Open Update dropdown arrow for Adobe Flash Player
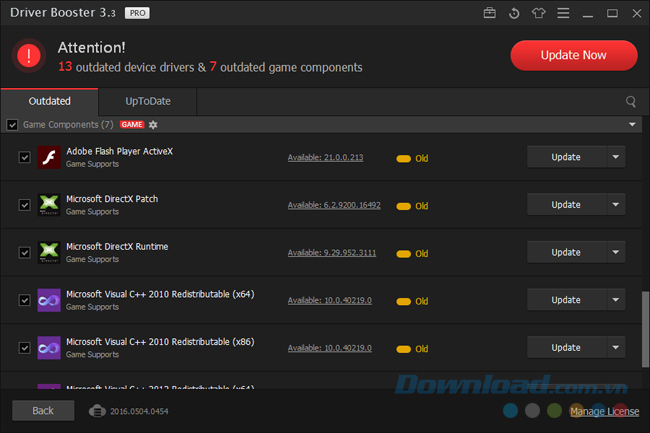Image resolution: width=650 pixels, height=433 pixels. coord(616,157)
